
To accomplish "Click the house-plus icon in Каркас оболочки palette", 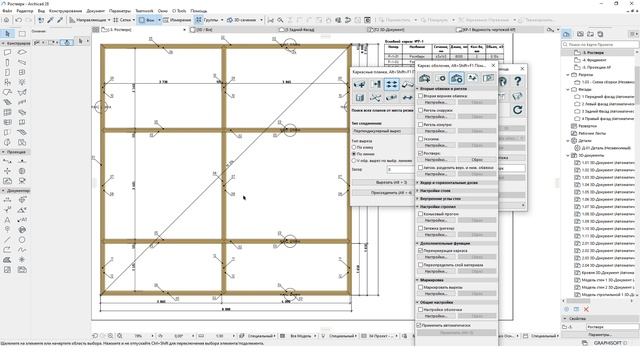I will coord(424,78).
